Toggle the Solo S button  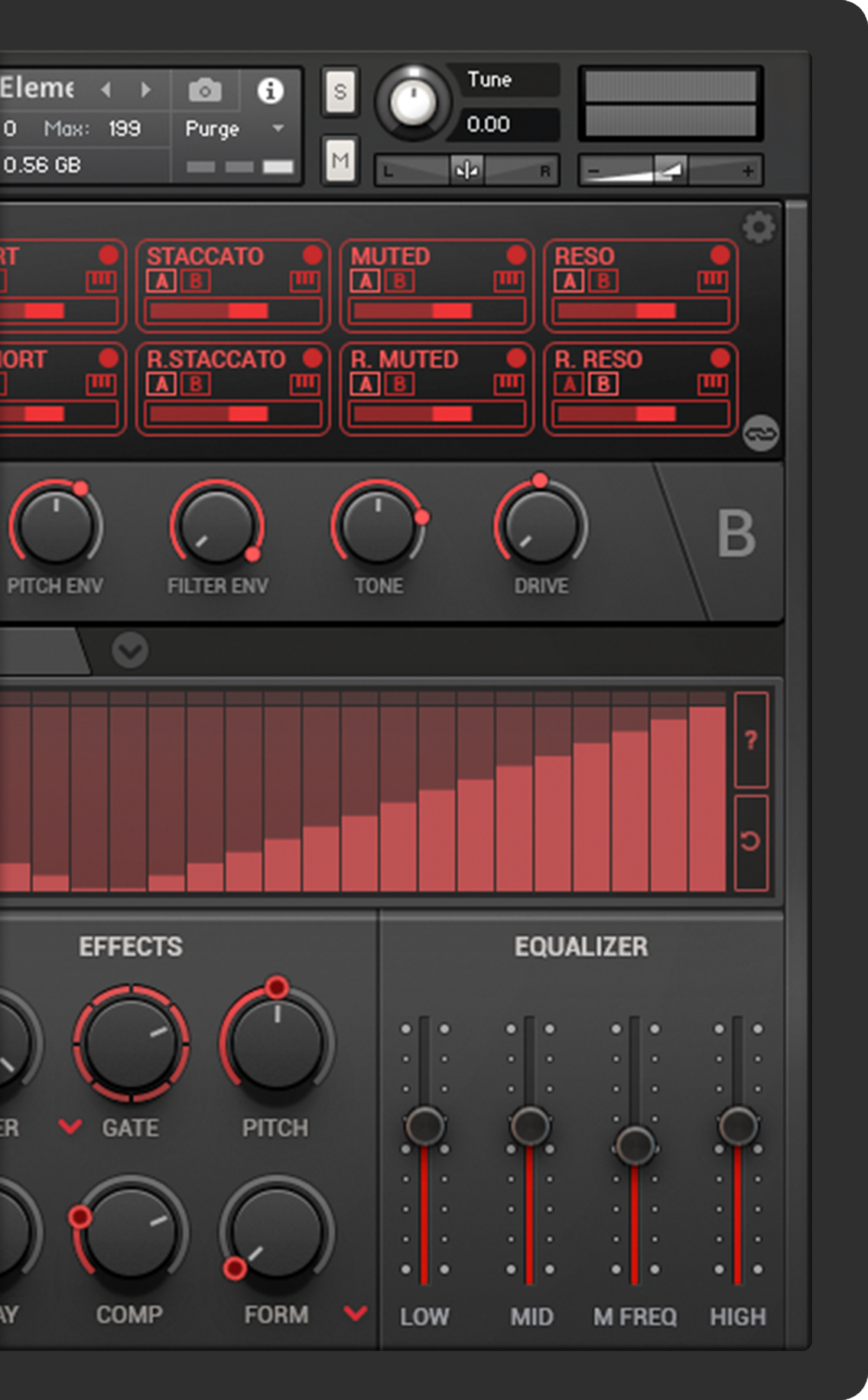(x=340, y=92)
